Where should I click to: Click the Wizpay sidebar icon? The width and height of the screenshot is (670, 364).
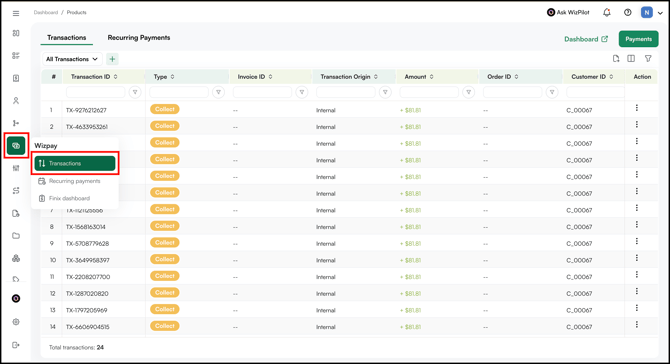(x=16, y=146)
